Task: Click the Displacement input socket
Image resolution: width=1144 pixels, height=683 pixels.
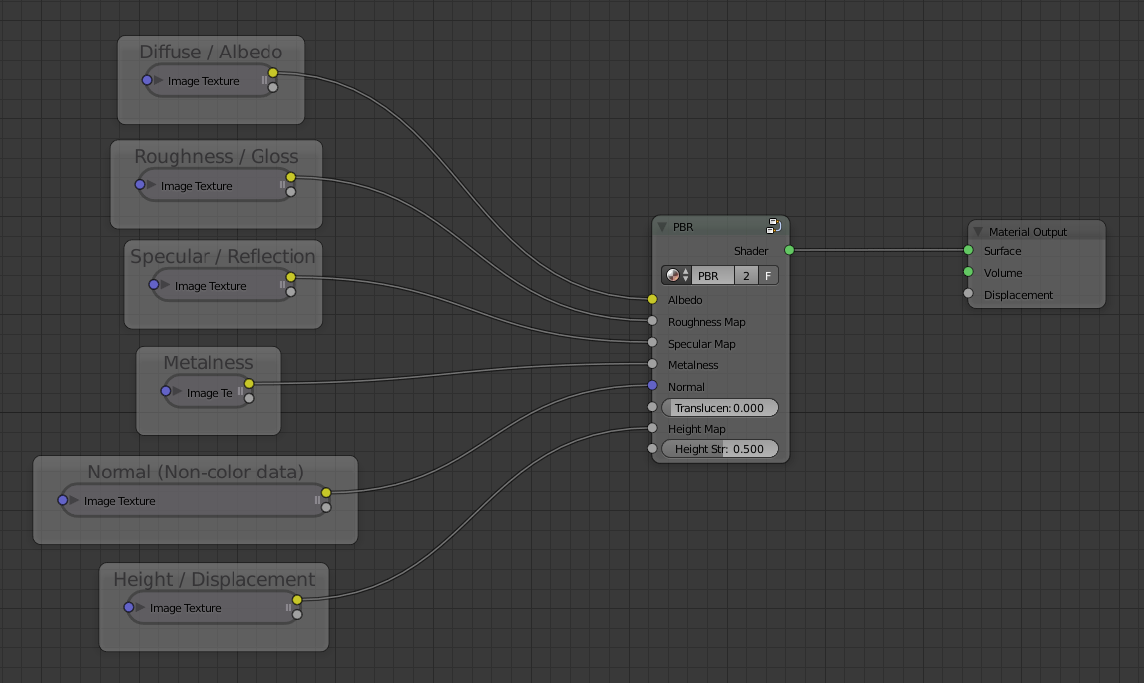Action: [x=968, y=293]
